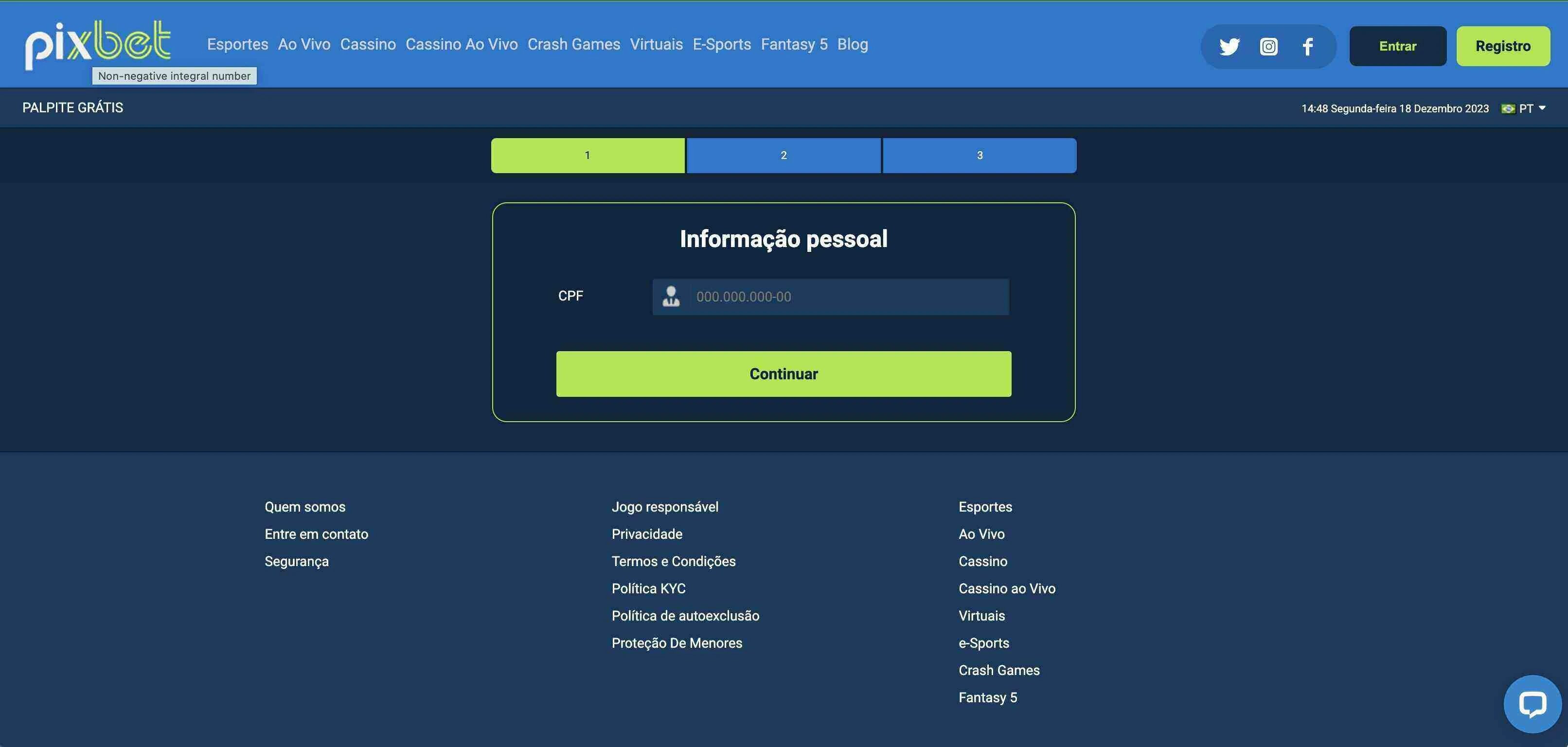Click the Brazilian flag language icon
This screenshot has width=1568, height=747.
click(1508, 108)
